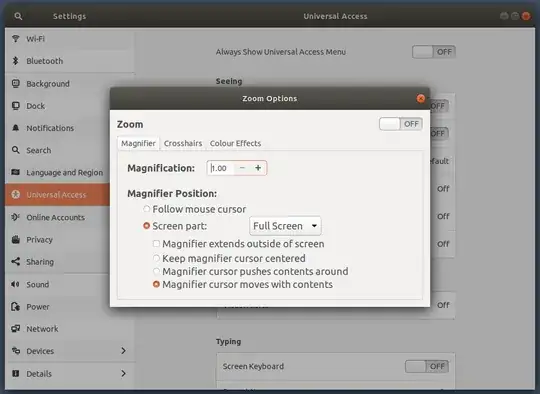
Task: Click Magnifier Position label
Action: 172,194
